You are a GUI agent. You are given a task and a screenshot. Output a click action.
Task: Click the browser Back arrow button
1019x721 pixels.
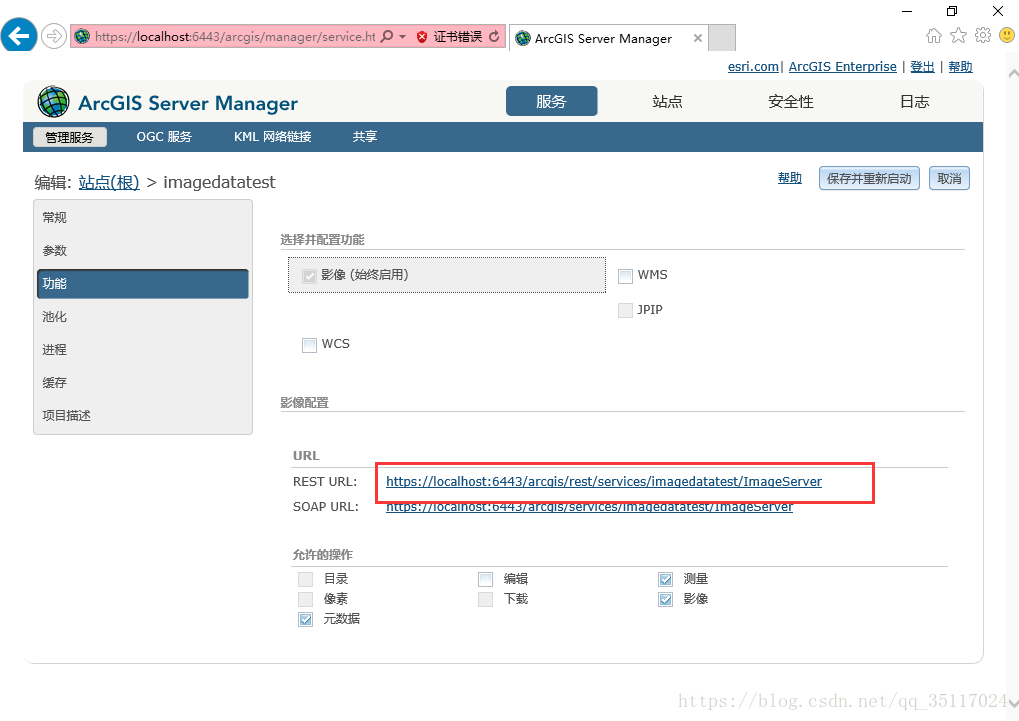point(19,36)
